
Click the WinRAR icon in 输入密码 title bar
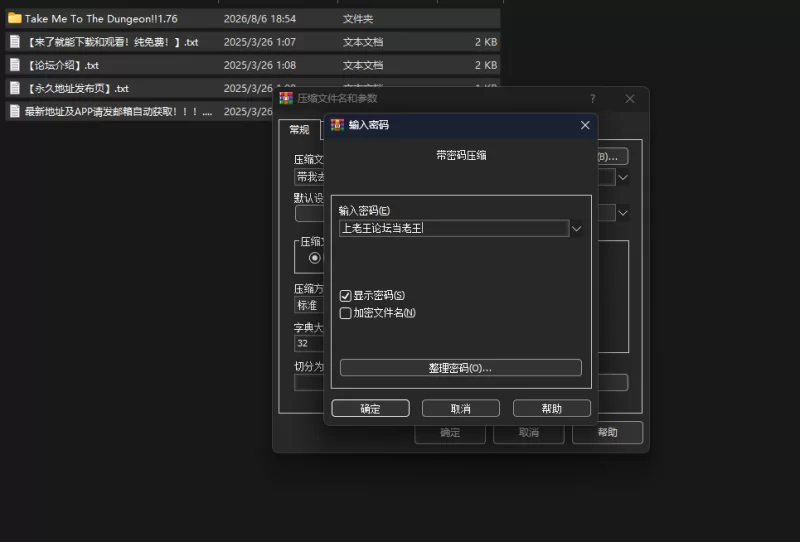click(337, 125)
